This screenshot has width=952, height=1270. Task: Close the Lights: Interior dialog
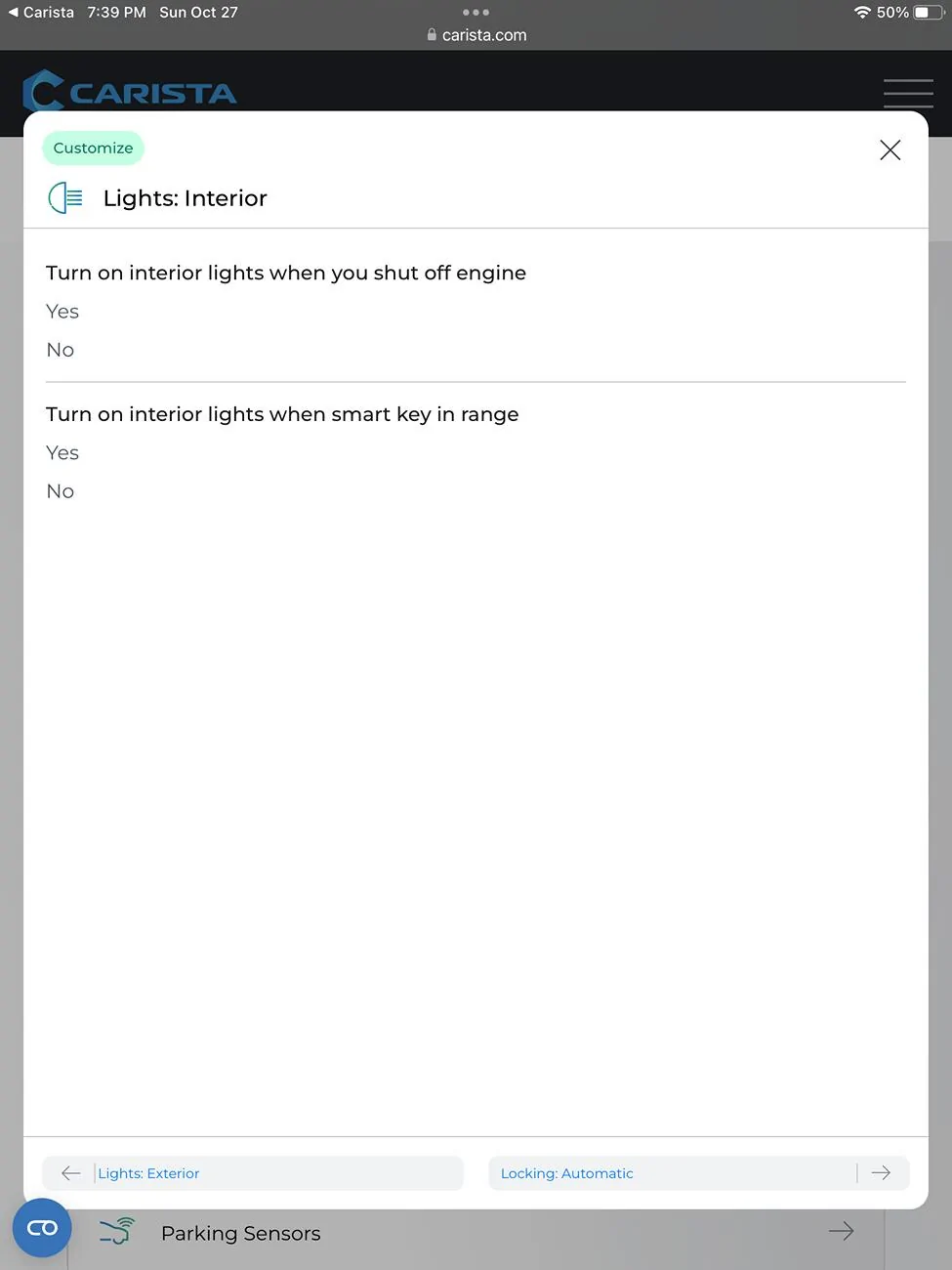[890, 149]
